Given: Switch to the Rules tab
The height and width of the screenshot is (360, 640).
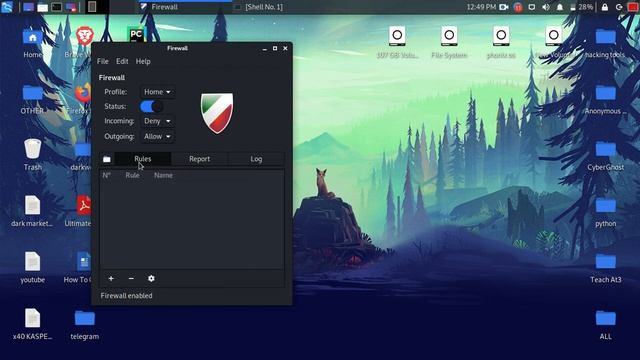Looking at the screenshot, I should point(142,159).
